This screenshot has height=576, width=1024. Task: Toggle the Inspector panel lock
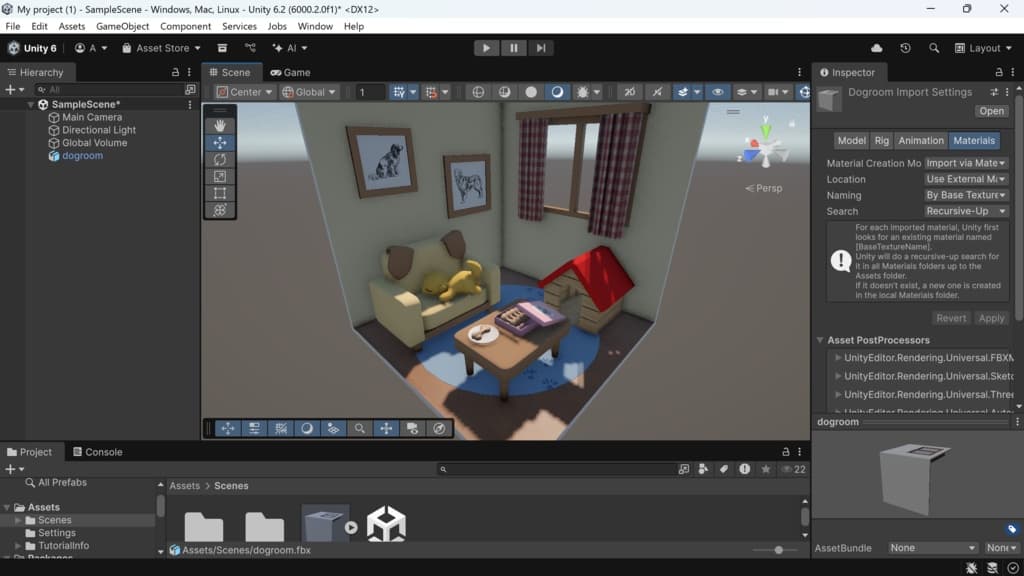[x=997, y=73]
